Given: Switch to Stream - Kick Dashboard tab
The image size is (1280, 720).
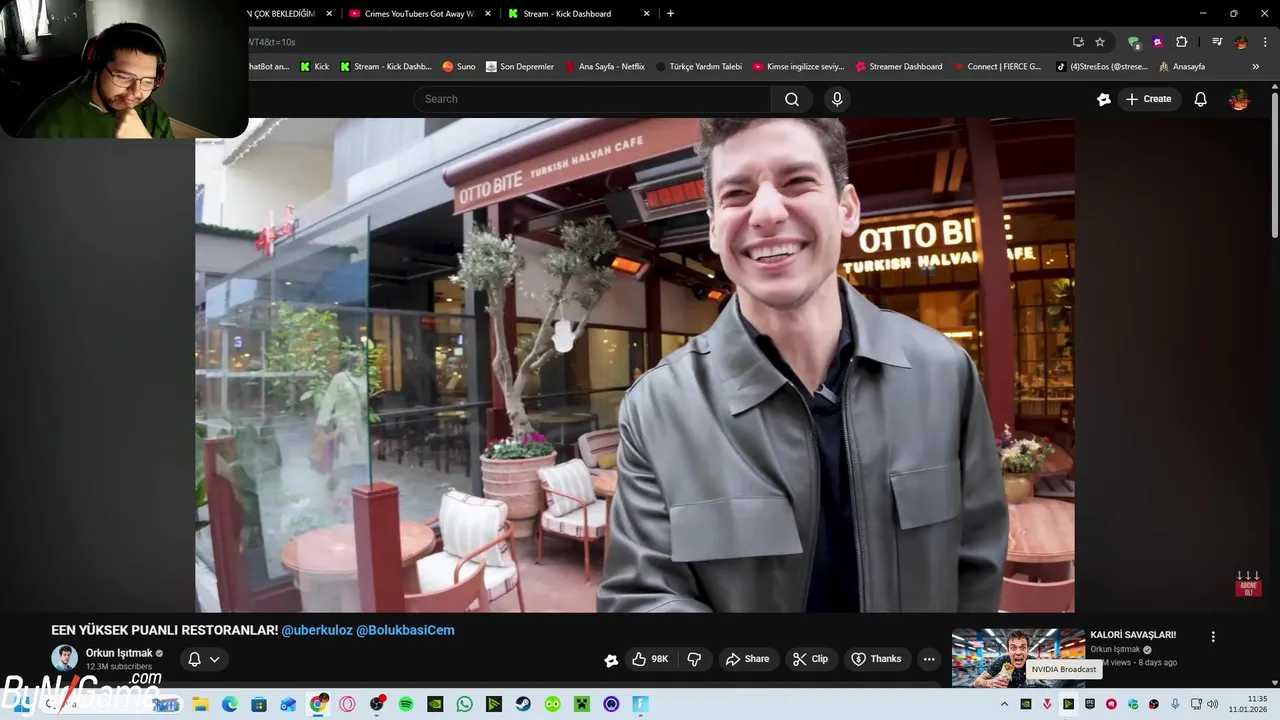Looking at the screenshot, I should pos(578,14).
